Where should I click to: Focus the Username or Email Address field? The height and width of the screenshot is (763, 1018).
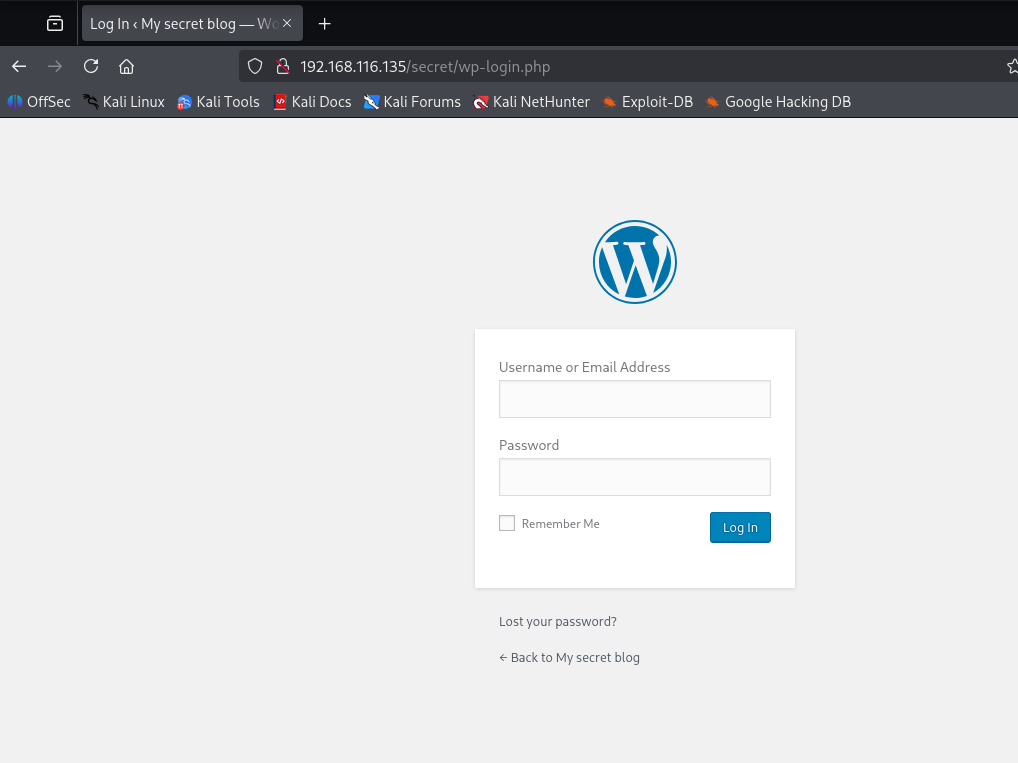635,399
